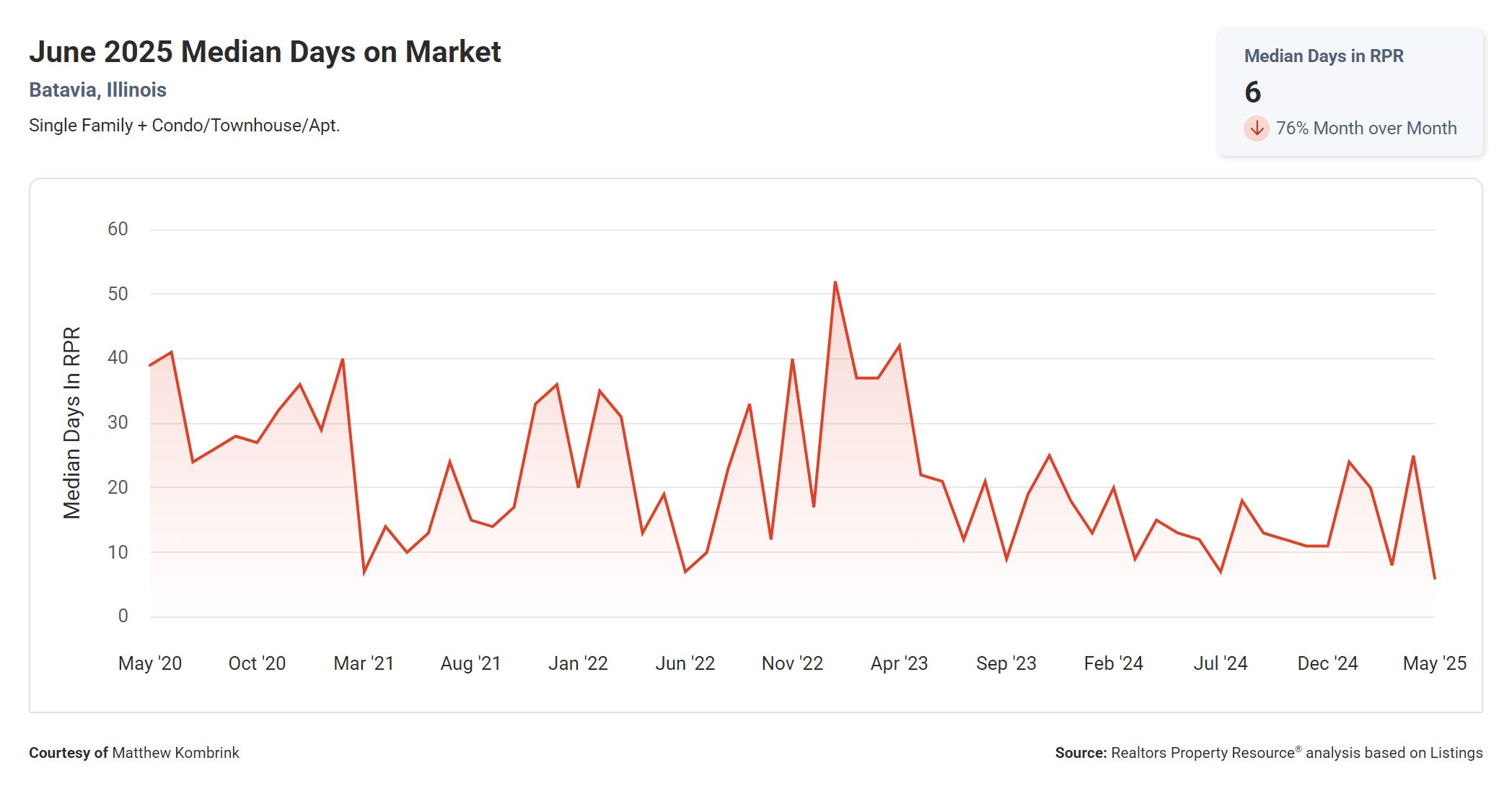The height and width of the screenshot is (794, 1512).
Task: Click the May '25 x-axis label
Action: (x=1434, y=663)
